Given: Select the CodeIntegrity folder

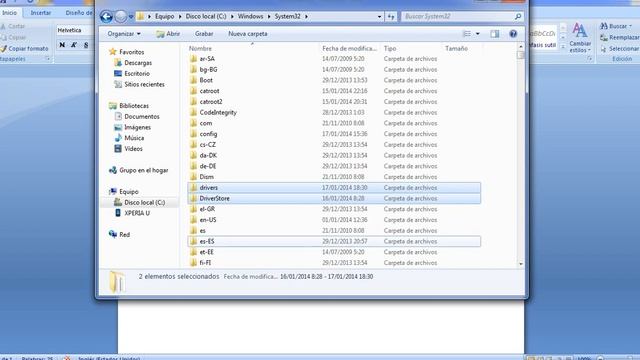Looking at the screenshot, I should point(334,112).
